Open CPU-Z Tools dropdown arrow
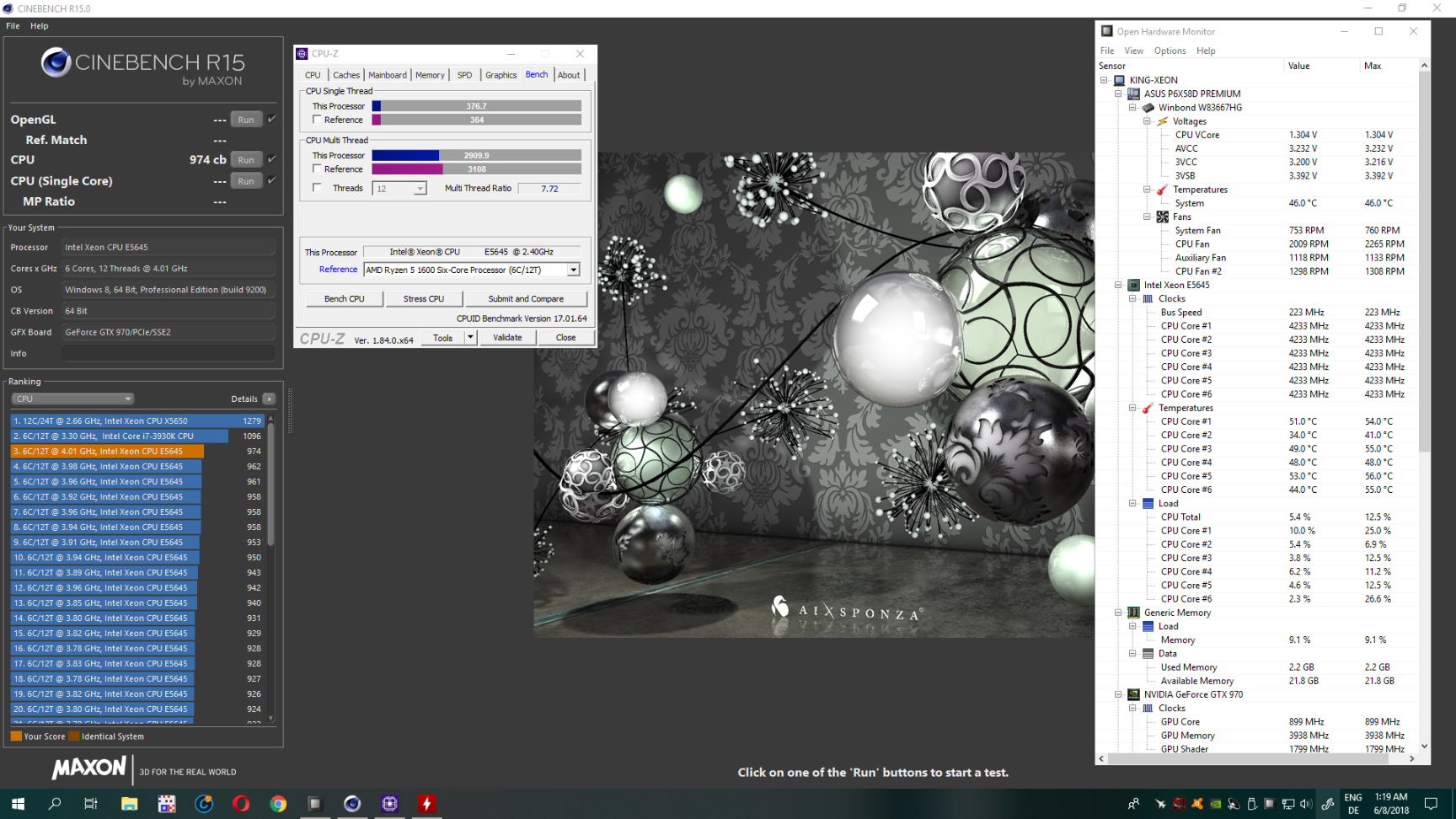Viewport: 1456px width, 819px height. point(470,338)
